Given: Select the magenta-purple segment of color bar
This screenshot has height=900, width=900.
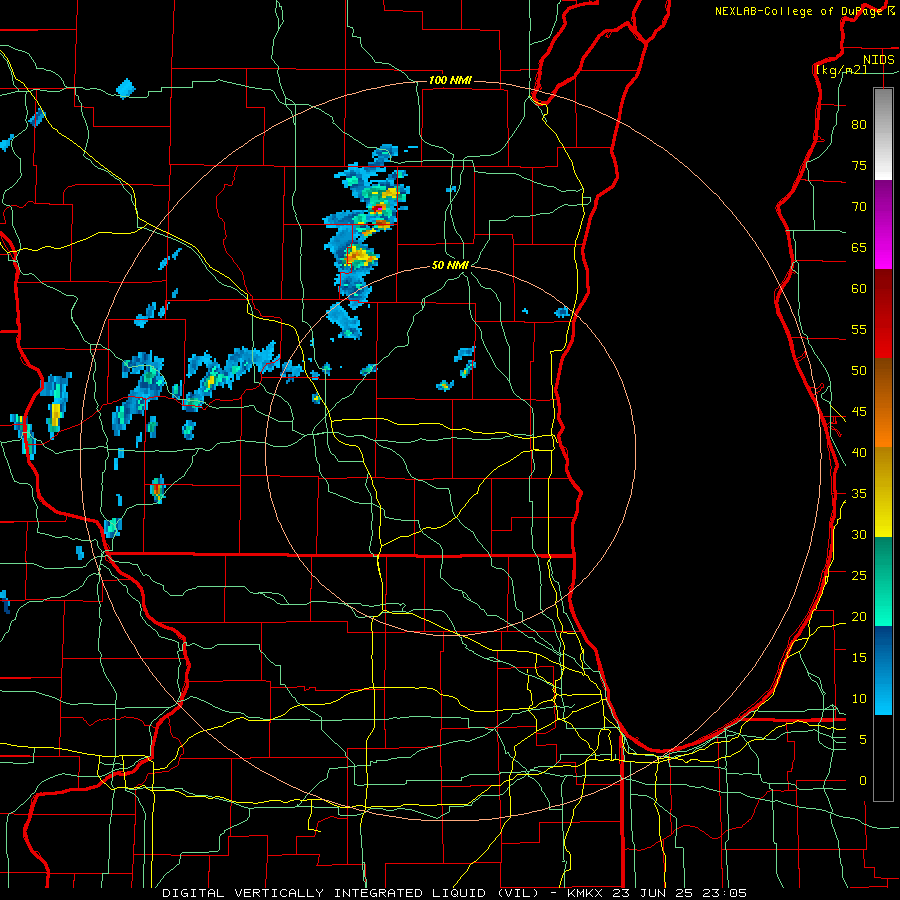Looking at the screenshot, I should [883, 225].
